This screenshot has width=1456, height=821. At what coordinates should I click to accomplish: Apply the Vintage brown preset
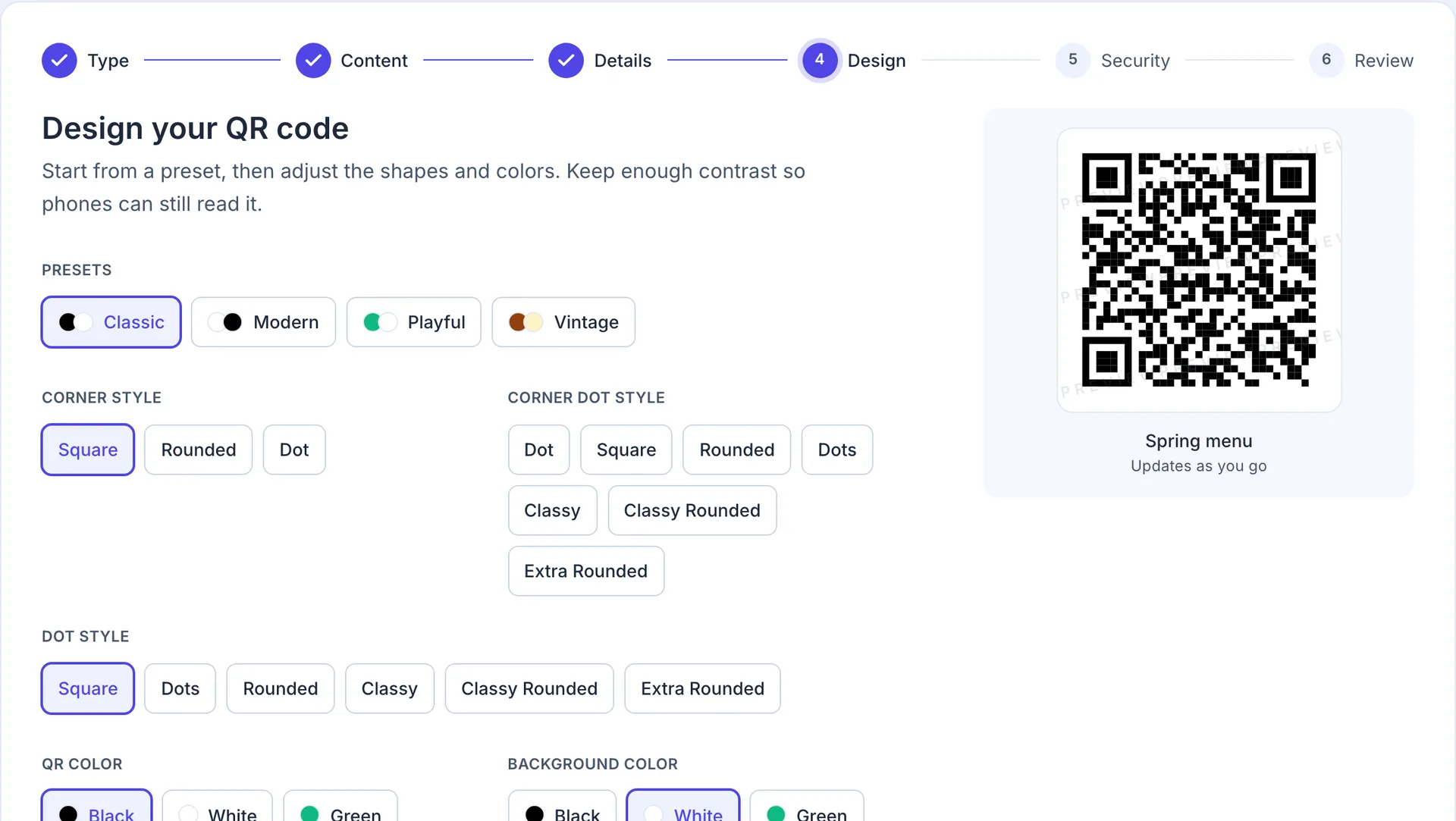pyautogui.click(x=563, y=322)
